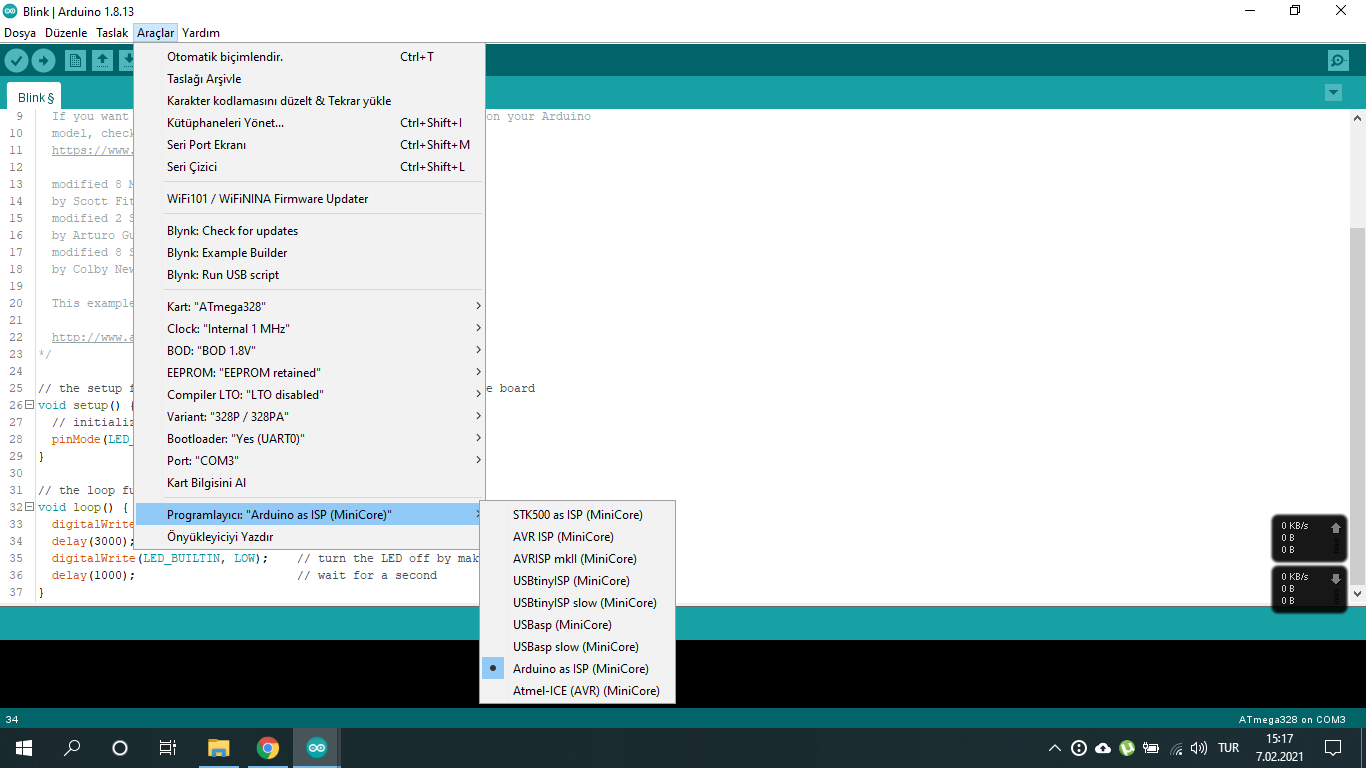Launch Google Chrome from the taskbar
This screenshot has width=1368, height=770.
pyautogui.click(x=267, y=748)
